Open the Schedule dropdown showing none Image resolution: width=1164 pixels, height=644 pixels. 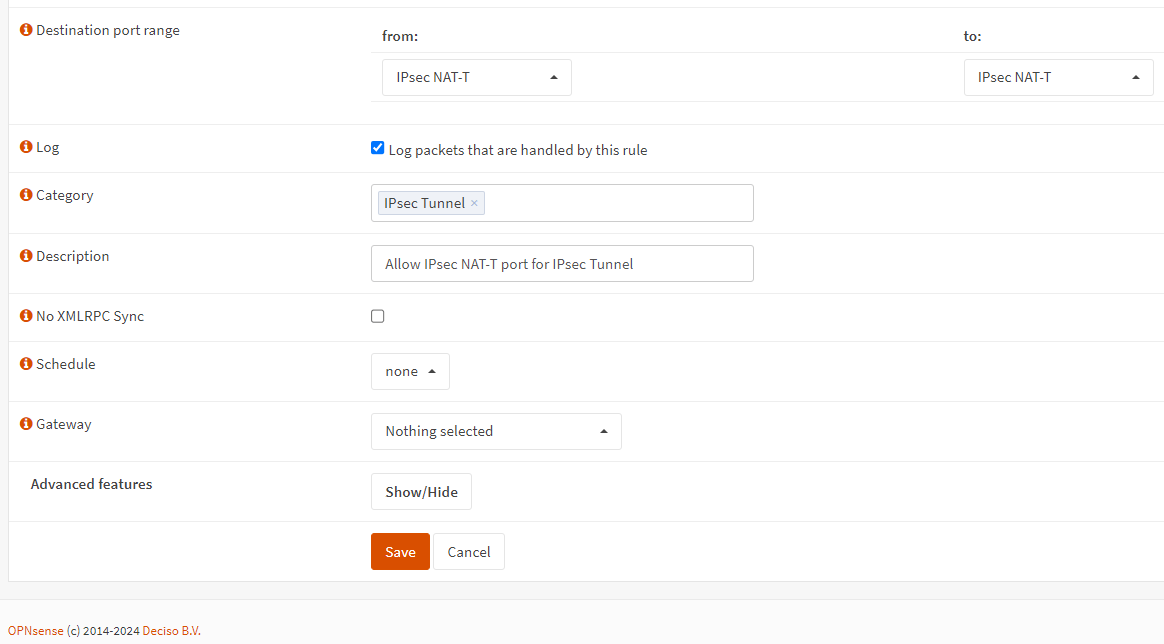(411, 371)
